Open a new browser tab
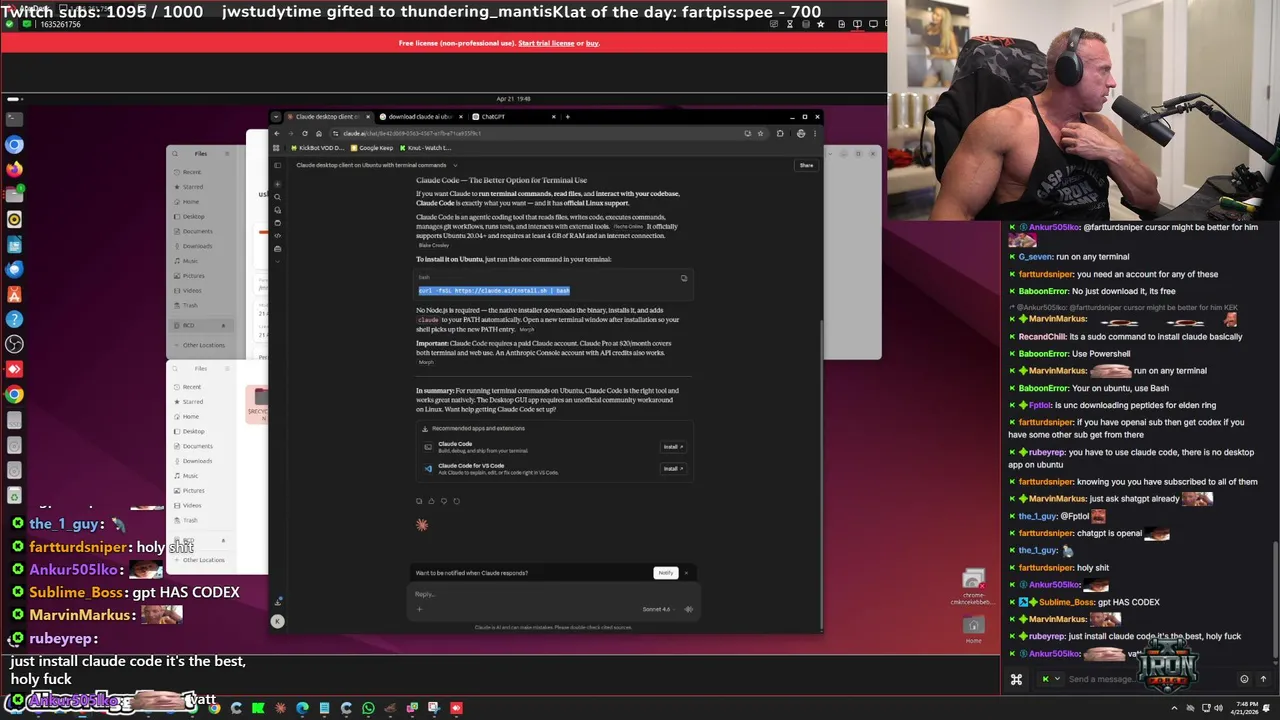Viewport: 1280px width, 720px height. point(567,117)
